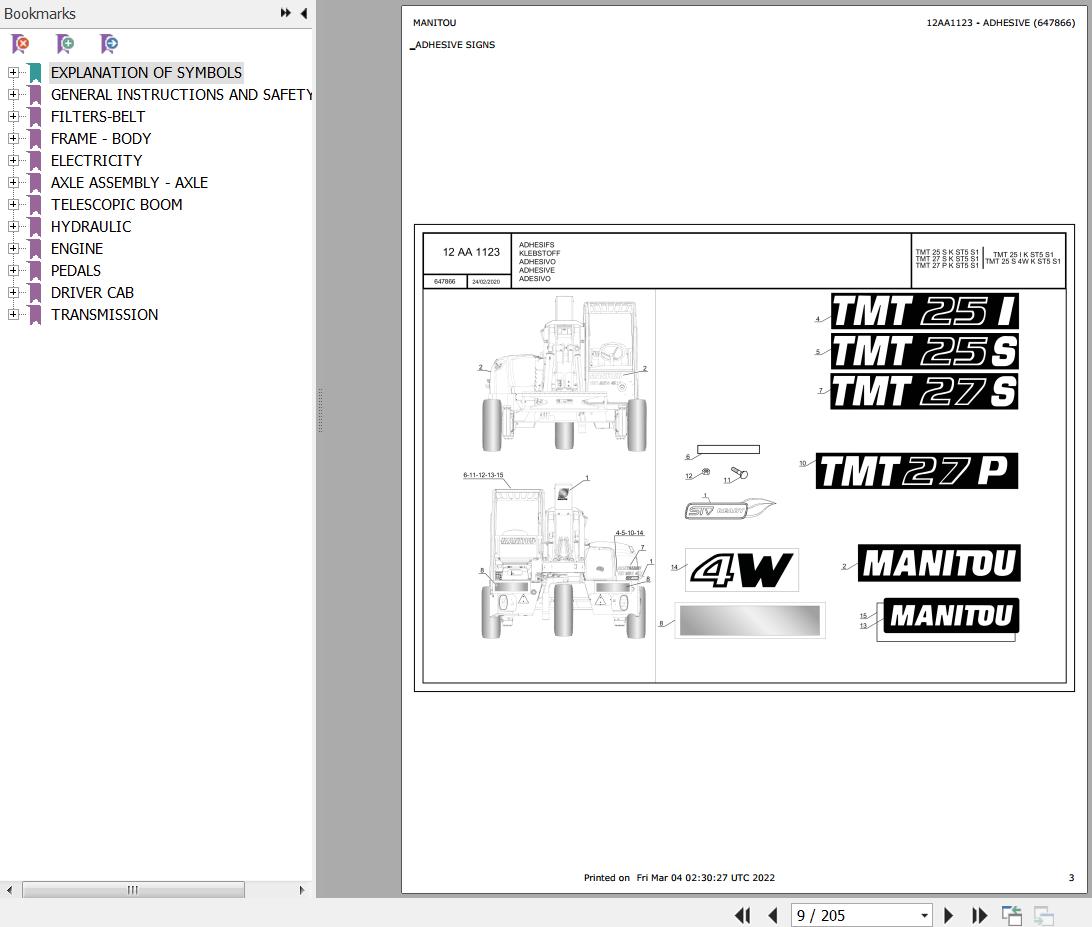Click the grayed page view icon
This screenshot has height=927, width=1092.
[x=1043, y=915]
